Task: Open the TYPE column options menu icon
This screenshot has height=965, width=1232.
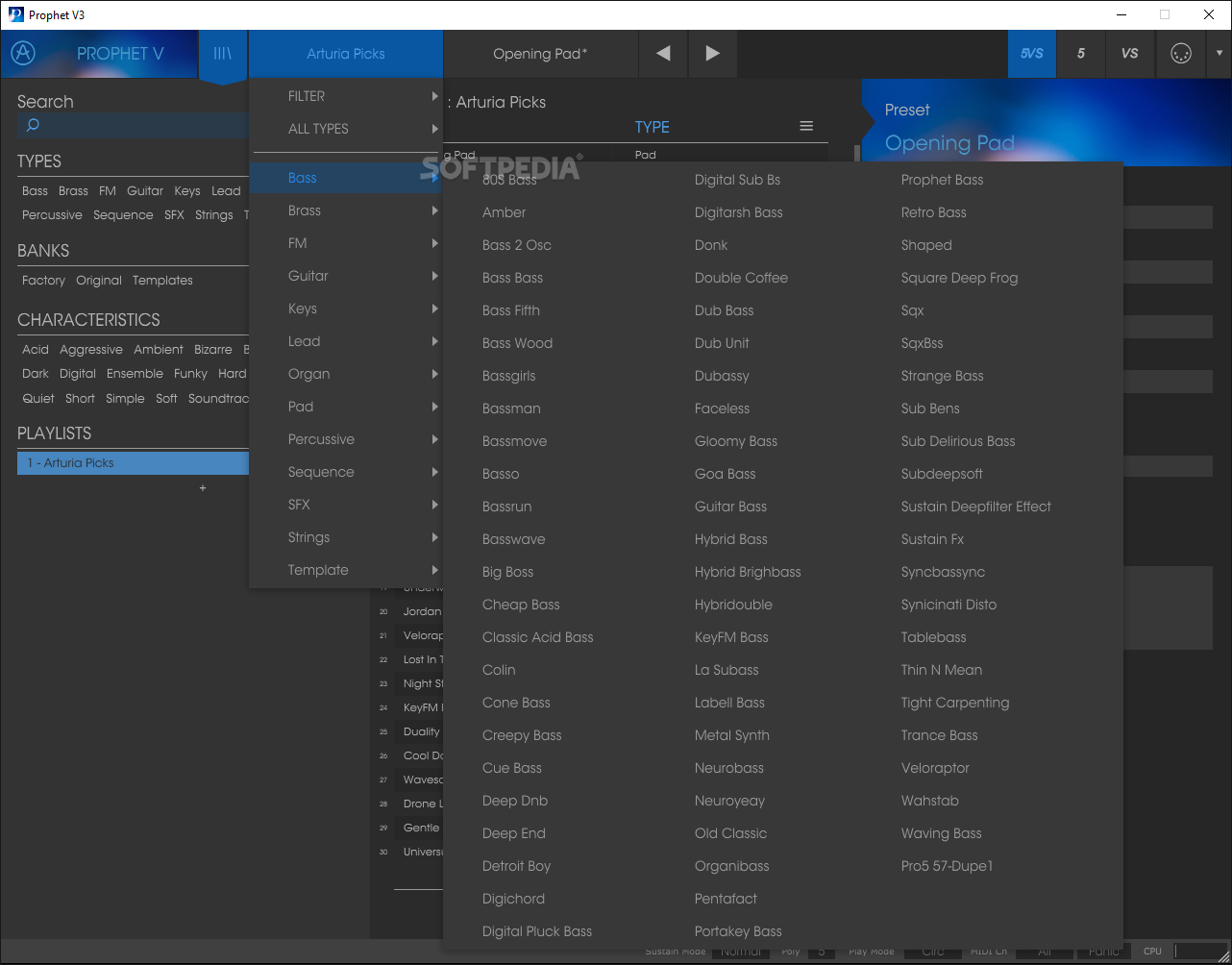Action: click(806, 126)
